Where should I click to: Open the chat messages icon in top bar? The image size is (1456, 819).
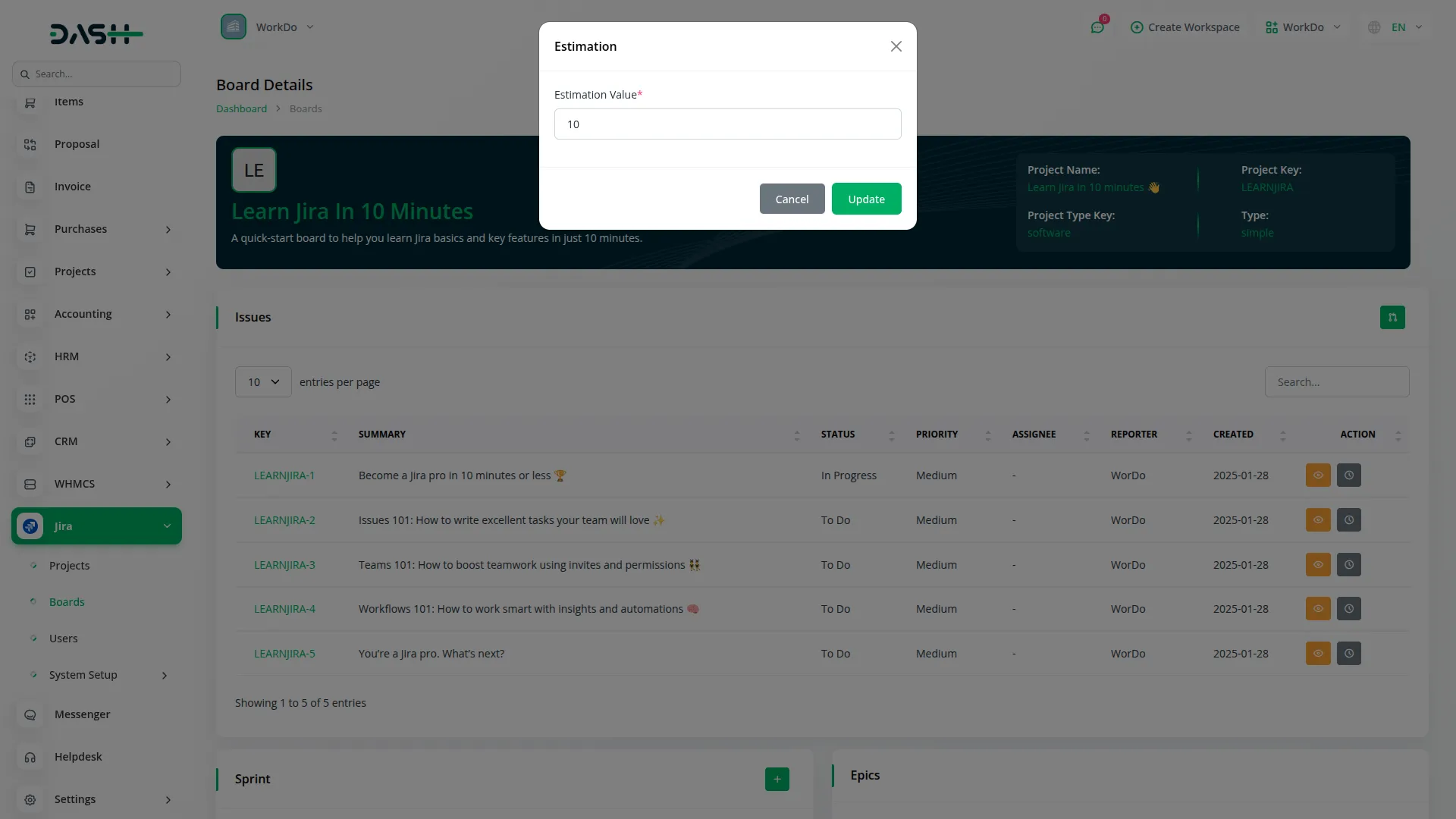click(1097, 27)
